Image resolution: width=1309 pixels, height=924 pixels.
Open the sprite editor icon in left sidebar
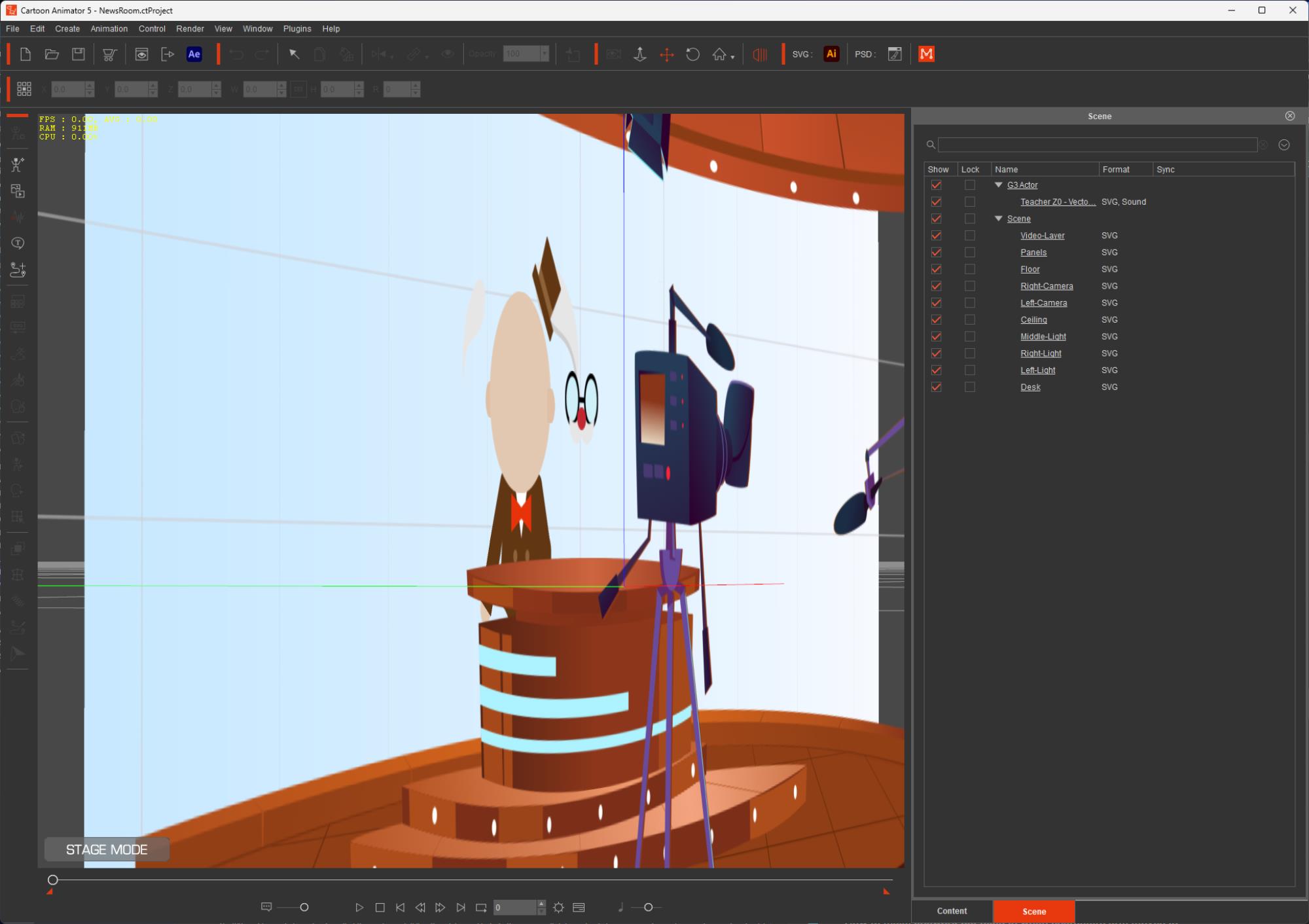tap(18, 191)
